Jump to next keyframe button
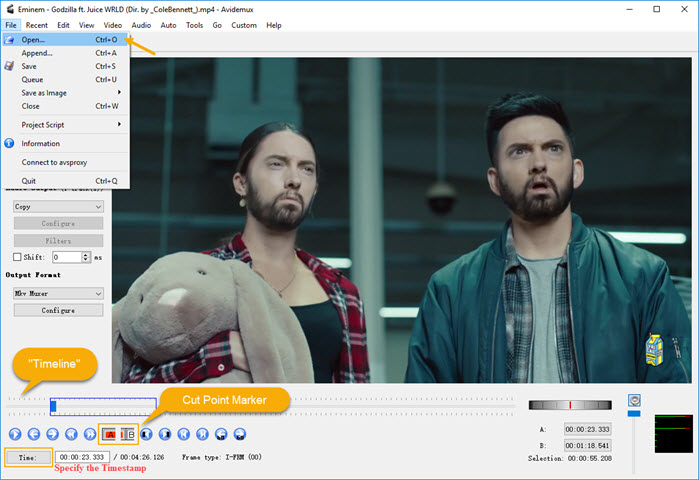 coord(90,434)
